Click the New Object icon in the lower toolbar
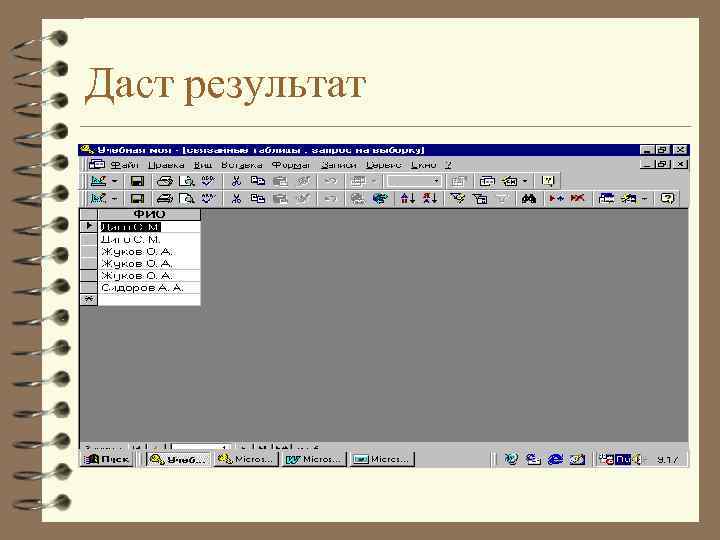 tap(629, 198)
